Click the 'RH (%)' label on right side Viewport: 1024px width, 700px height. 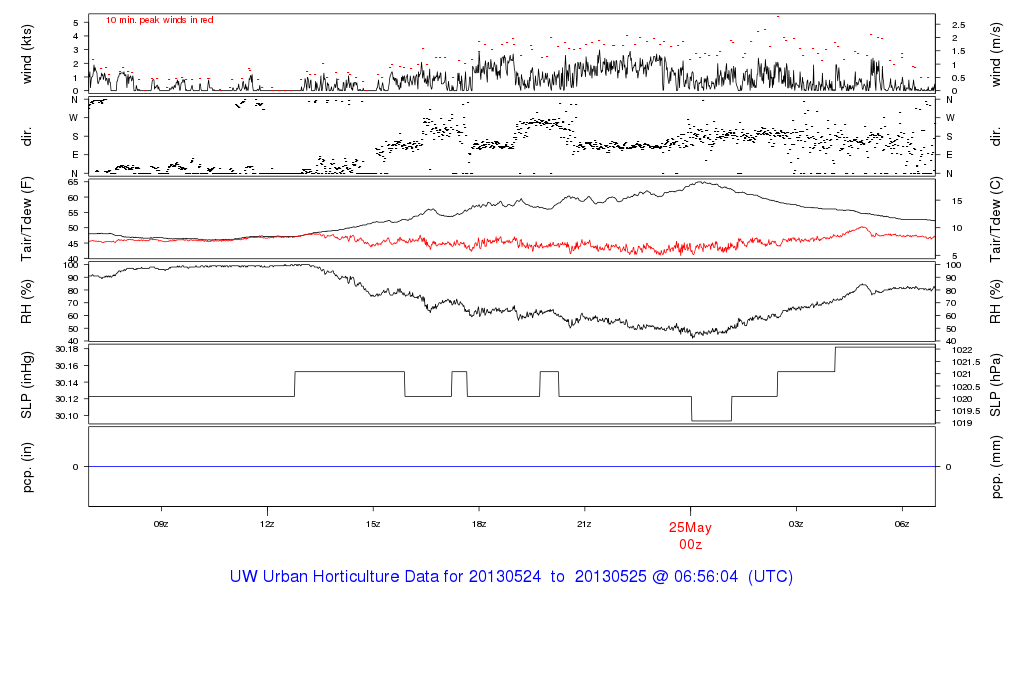pos(995,302)
